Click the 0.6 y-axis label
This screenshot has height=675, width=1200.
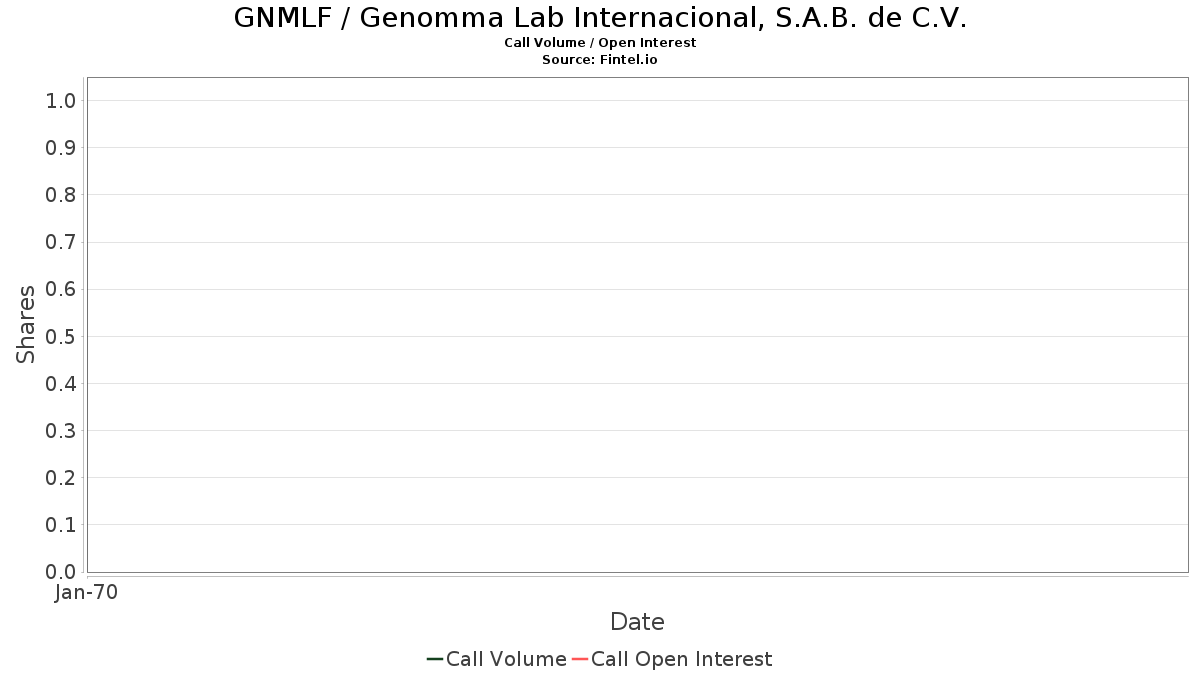tap(62, 289)
